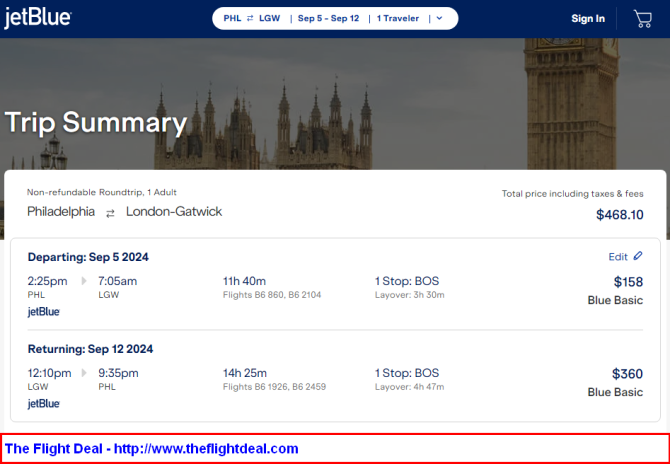The height and width of the screenshot is (464, 670).
Task: Open the shopping cart icon
Action: (643, 19)
